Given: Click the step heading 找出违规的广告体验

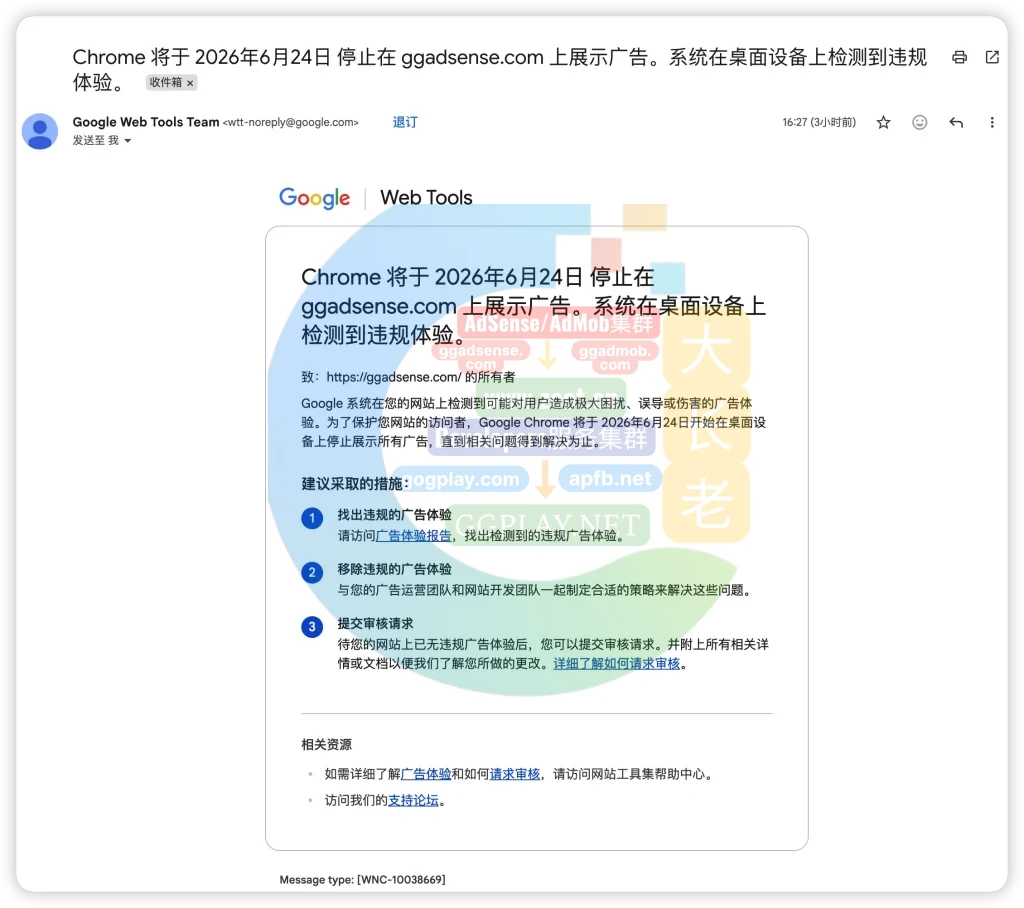Looking at the screenshot, I should tap(394, 515).
